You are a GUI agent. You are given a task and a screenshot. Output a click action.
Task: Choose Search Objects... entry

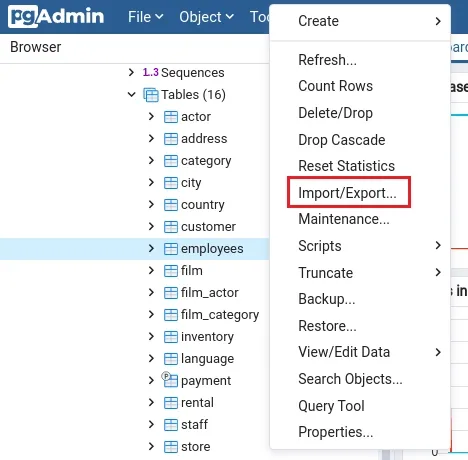click(360, 379)
